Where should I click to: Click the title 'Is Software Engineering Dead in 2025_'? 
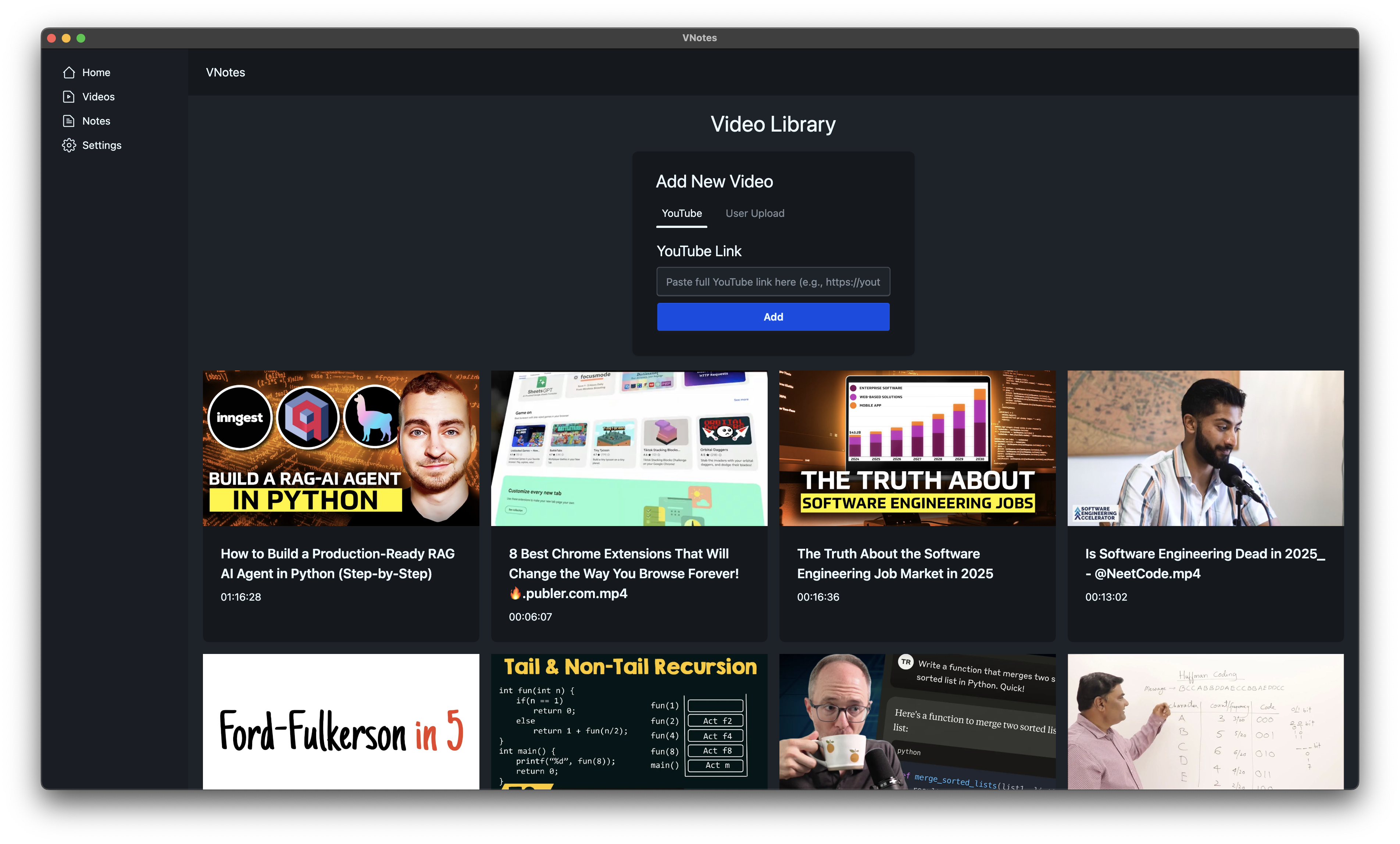coord(1204,554)
